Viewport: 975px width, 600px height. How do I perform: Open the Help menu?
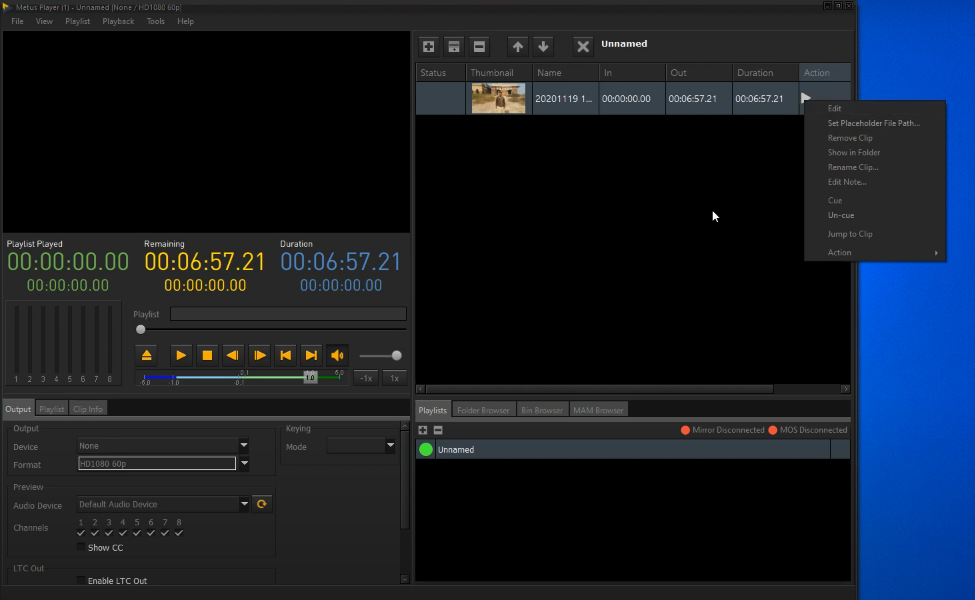point(185,21)
